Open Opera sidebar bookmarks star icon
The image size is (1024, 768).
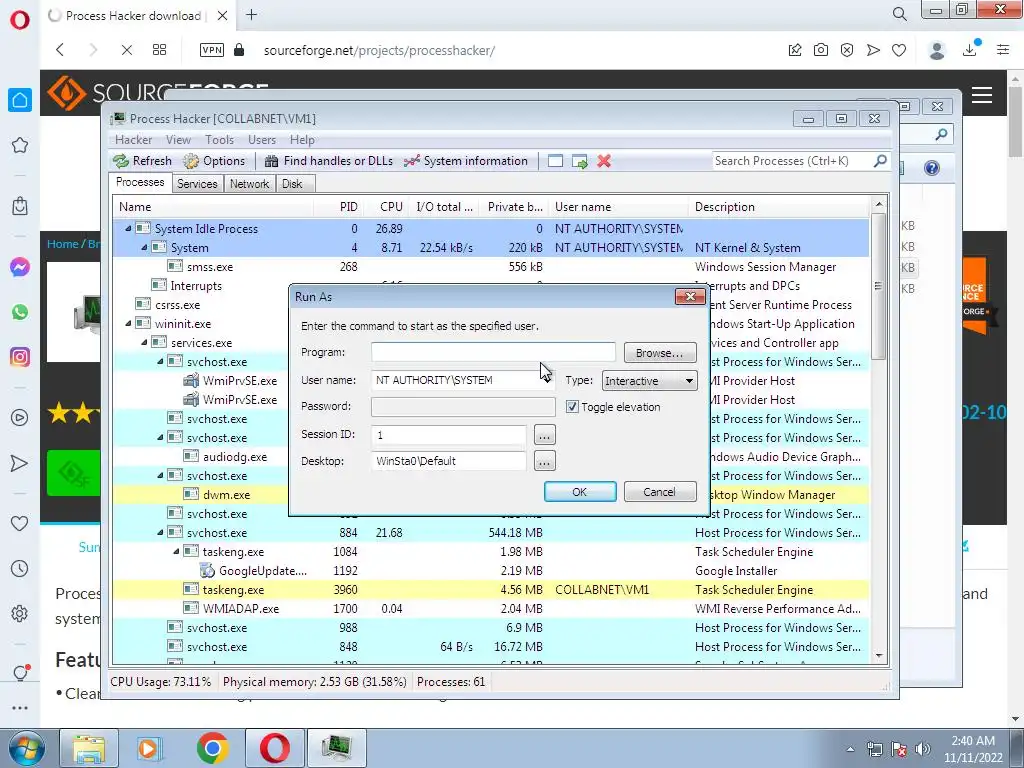(20, 145)
